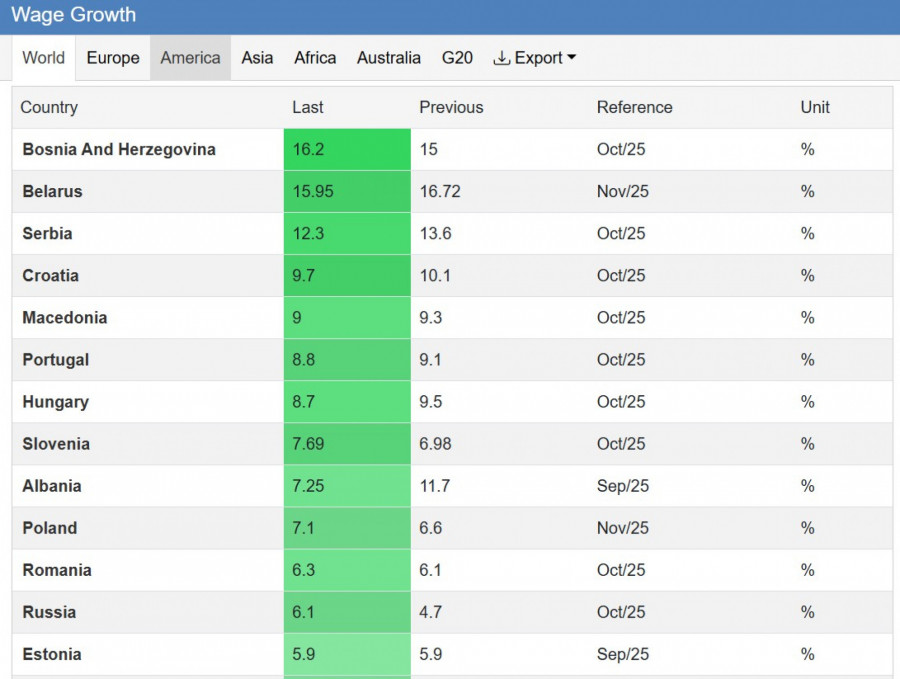Click the Belarus country link
Viewport: 900px width, 679px height.
52,192
